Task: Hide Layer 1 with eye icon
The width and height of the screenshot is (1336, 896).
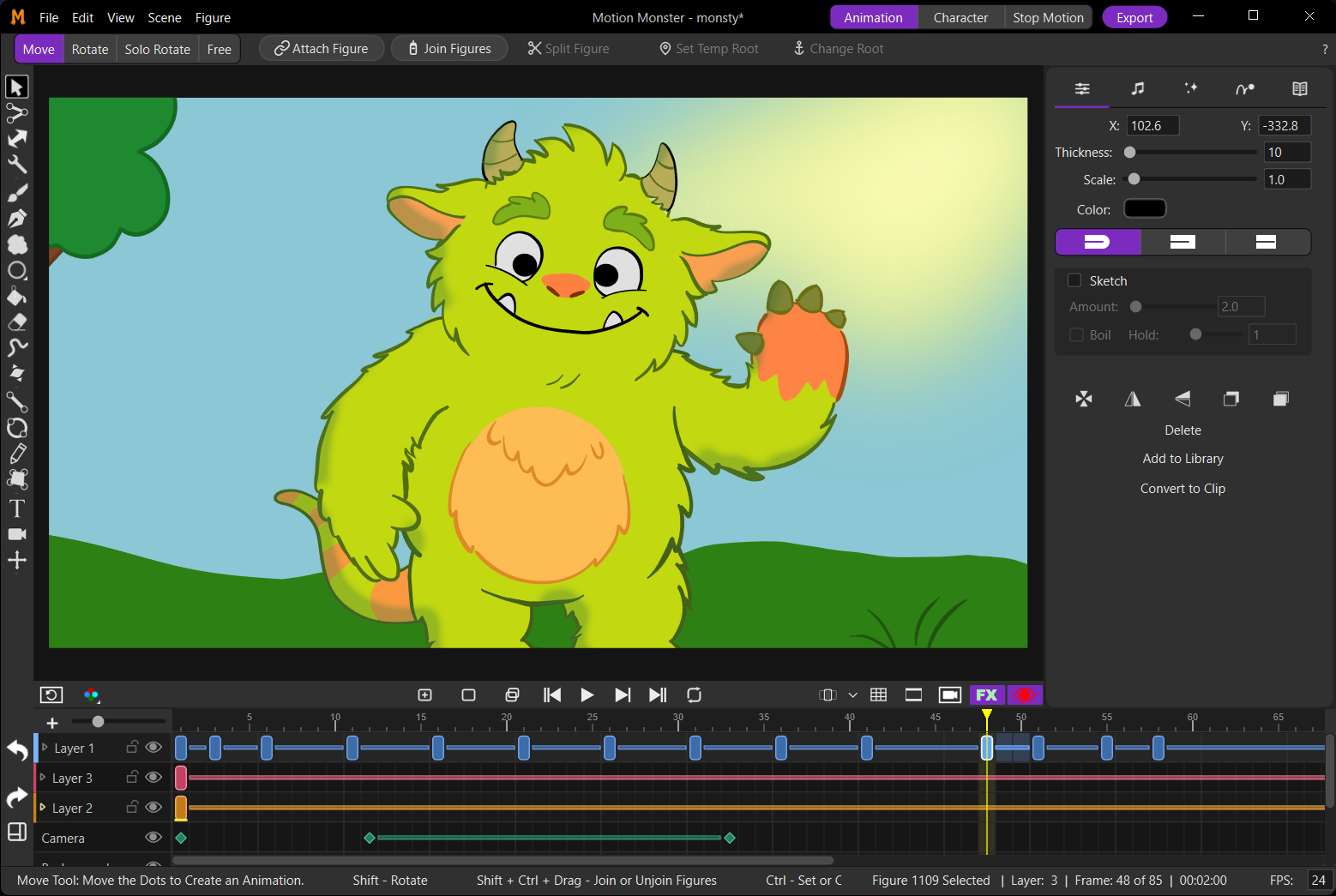Action: click(x=153, y=747)
